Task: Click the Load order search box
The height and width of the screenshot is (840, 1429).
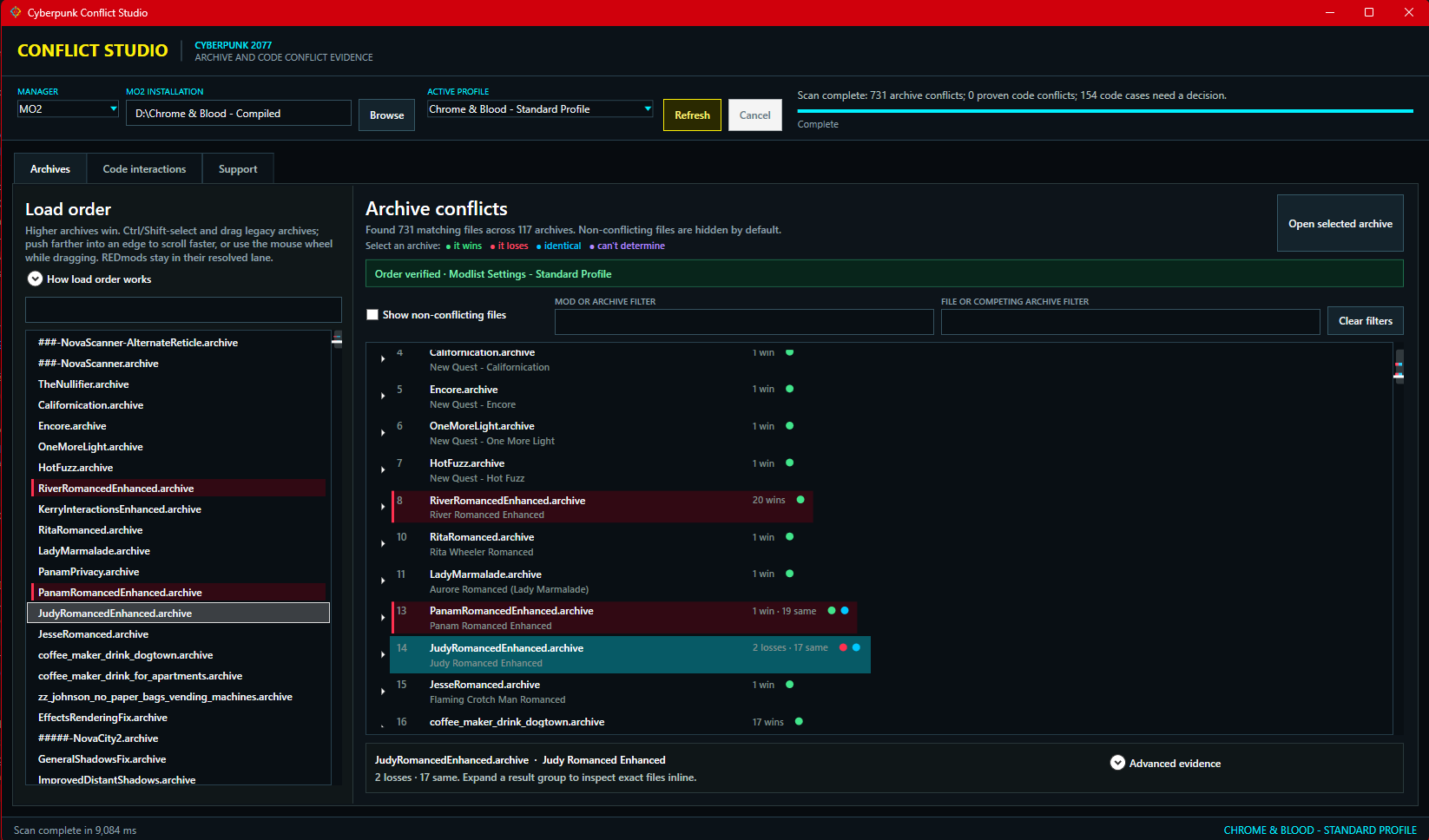Action: pyautogui.click(x=183, y=310)
